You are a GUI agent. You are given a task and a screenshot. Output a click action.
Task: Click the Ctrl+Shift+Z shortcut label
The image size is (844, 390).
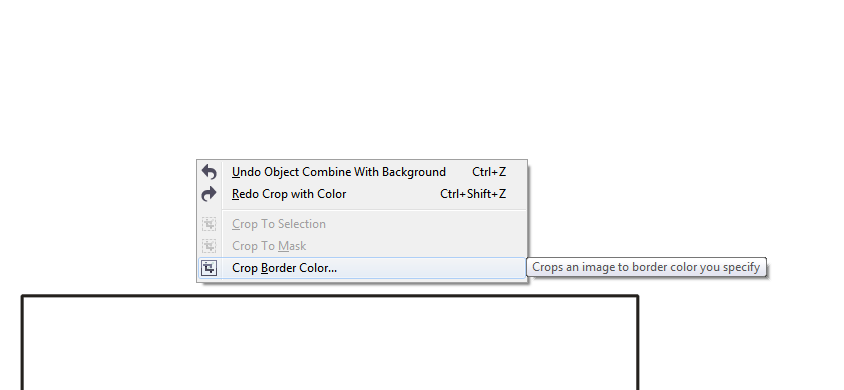point(473,194)
